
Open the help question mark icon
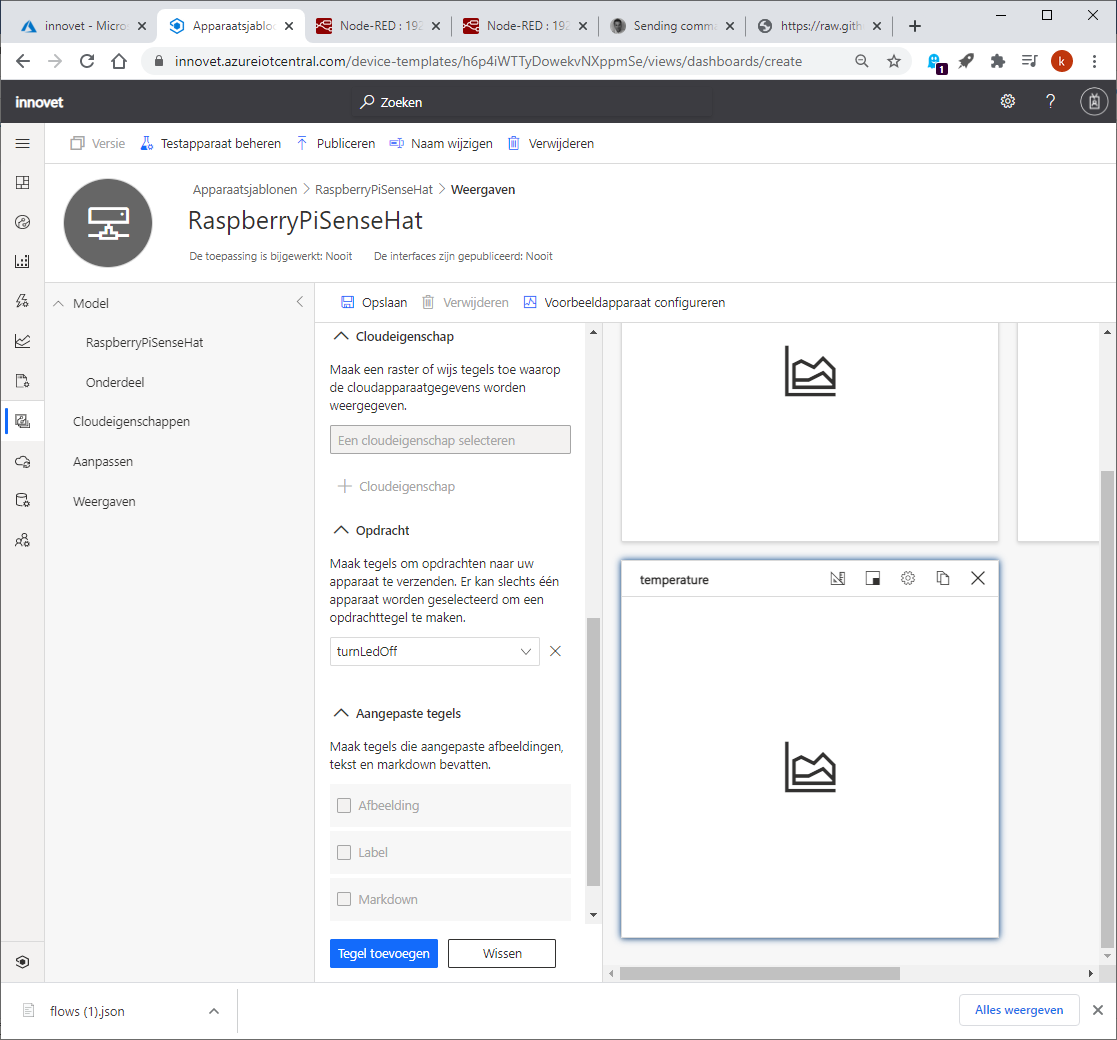[1050, 101]
